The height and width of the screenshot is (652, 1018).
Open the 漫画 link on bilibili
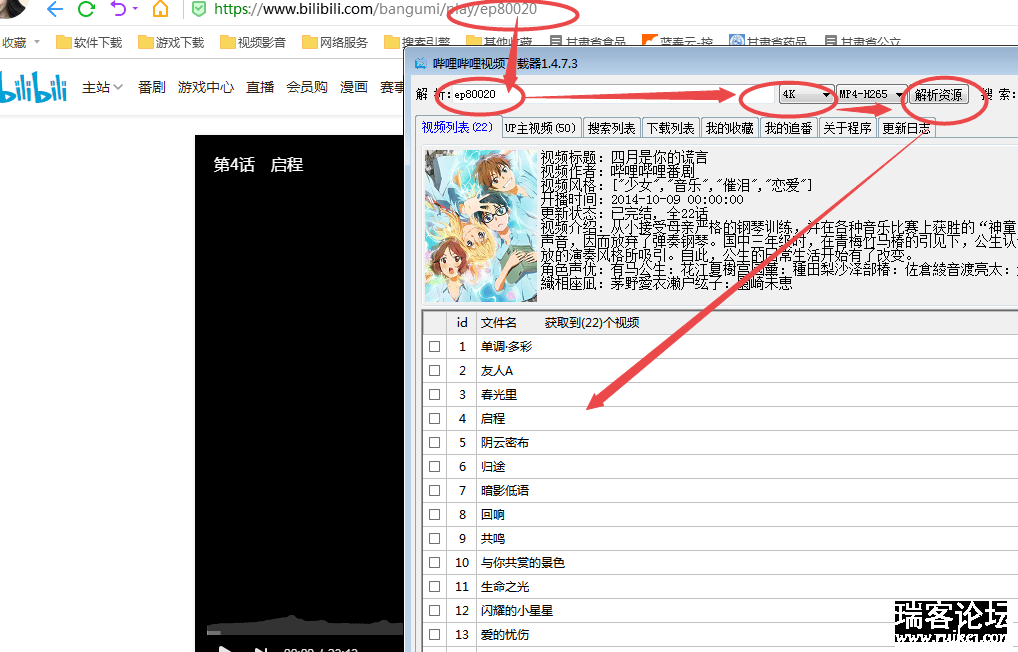tap(354, 87)
